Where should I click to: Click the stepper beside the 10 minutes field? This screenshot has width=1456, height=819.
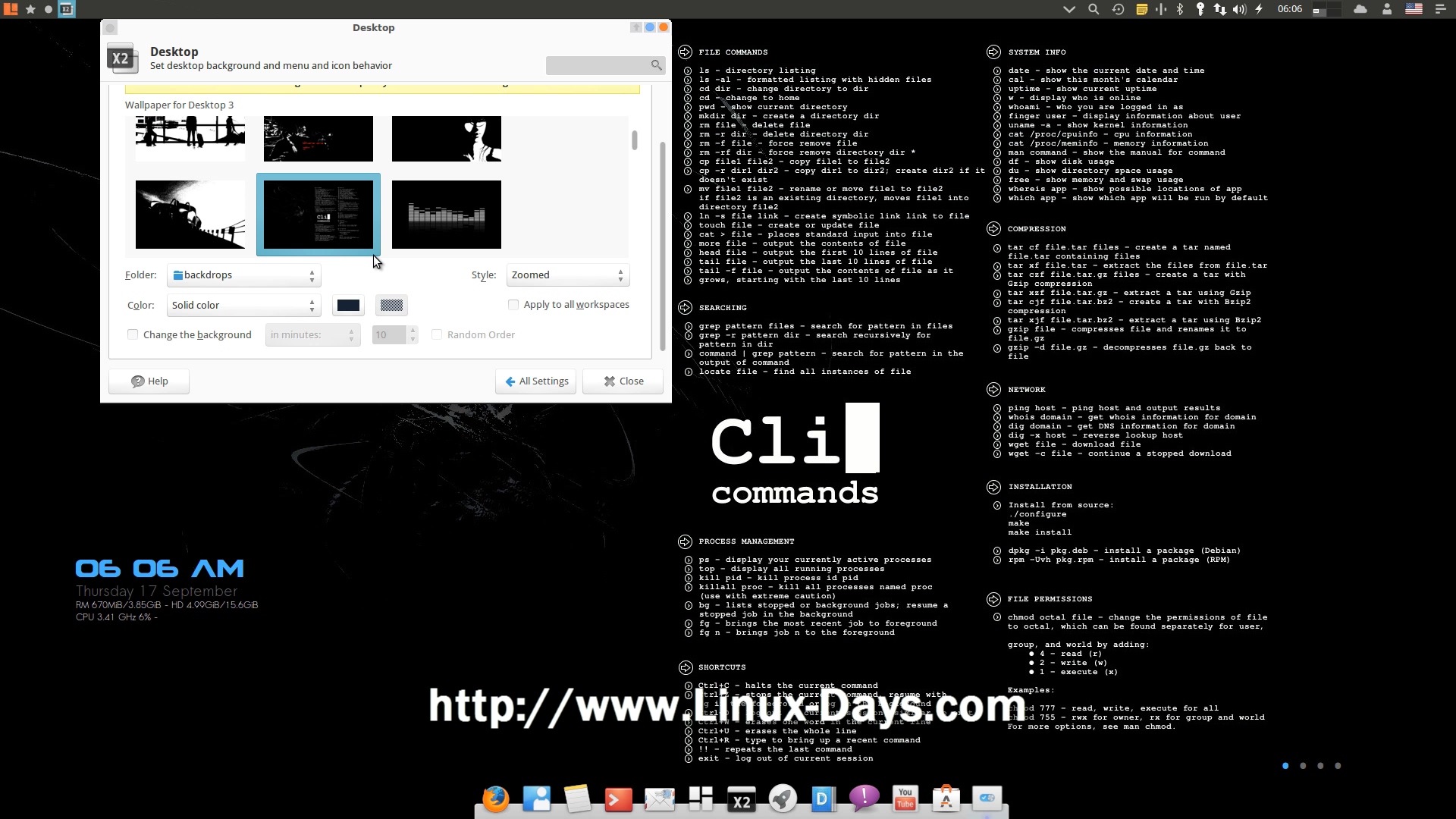point(413,334)
